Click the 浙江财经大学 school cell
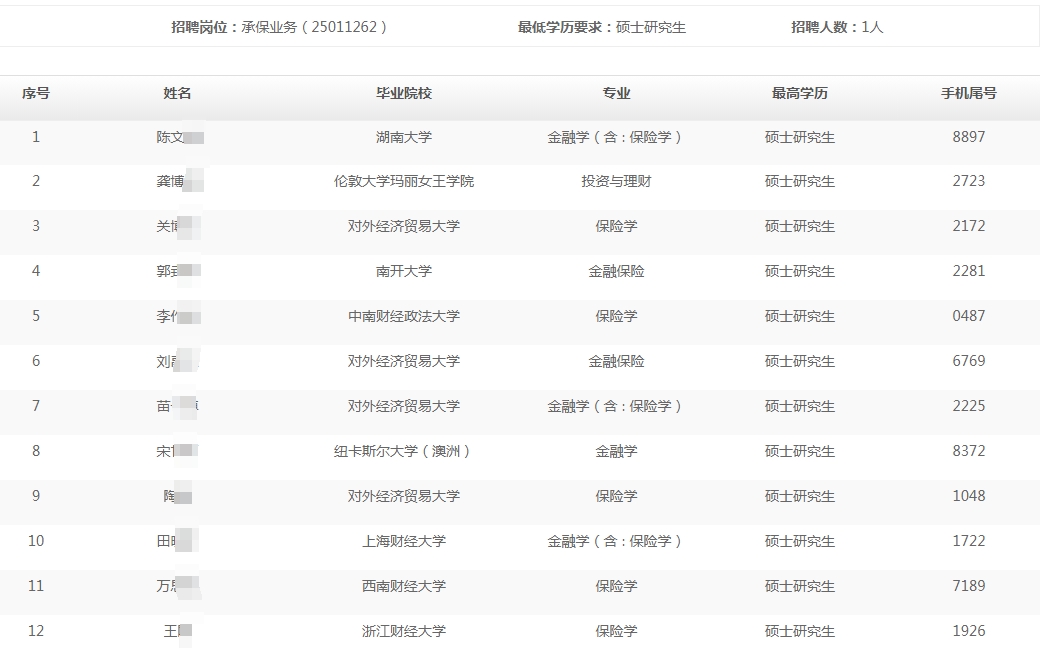 coord(403,631)
